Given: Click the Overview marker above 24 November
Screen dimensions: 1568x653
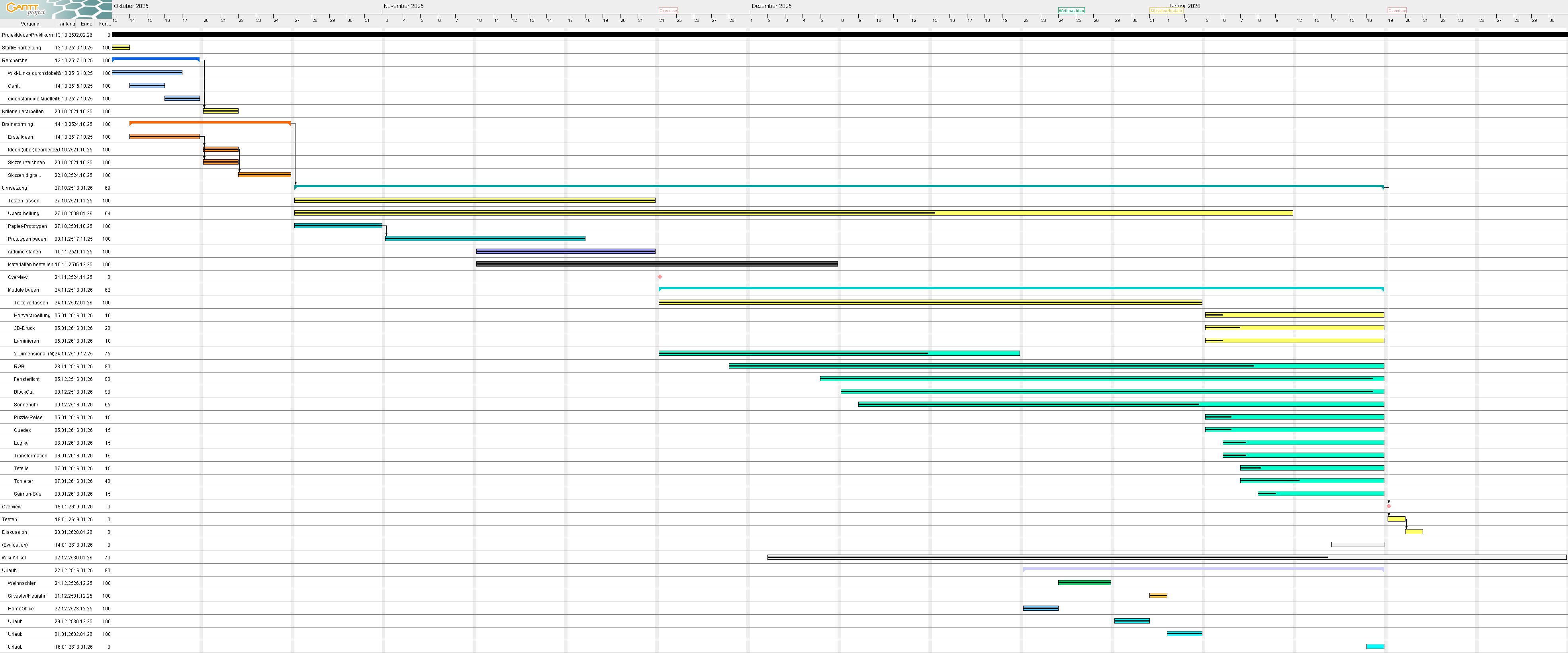Looking at the screenshot, I should coord(668,10).
